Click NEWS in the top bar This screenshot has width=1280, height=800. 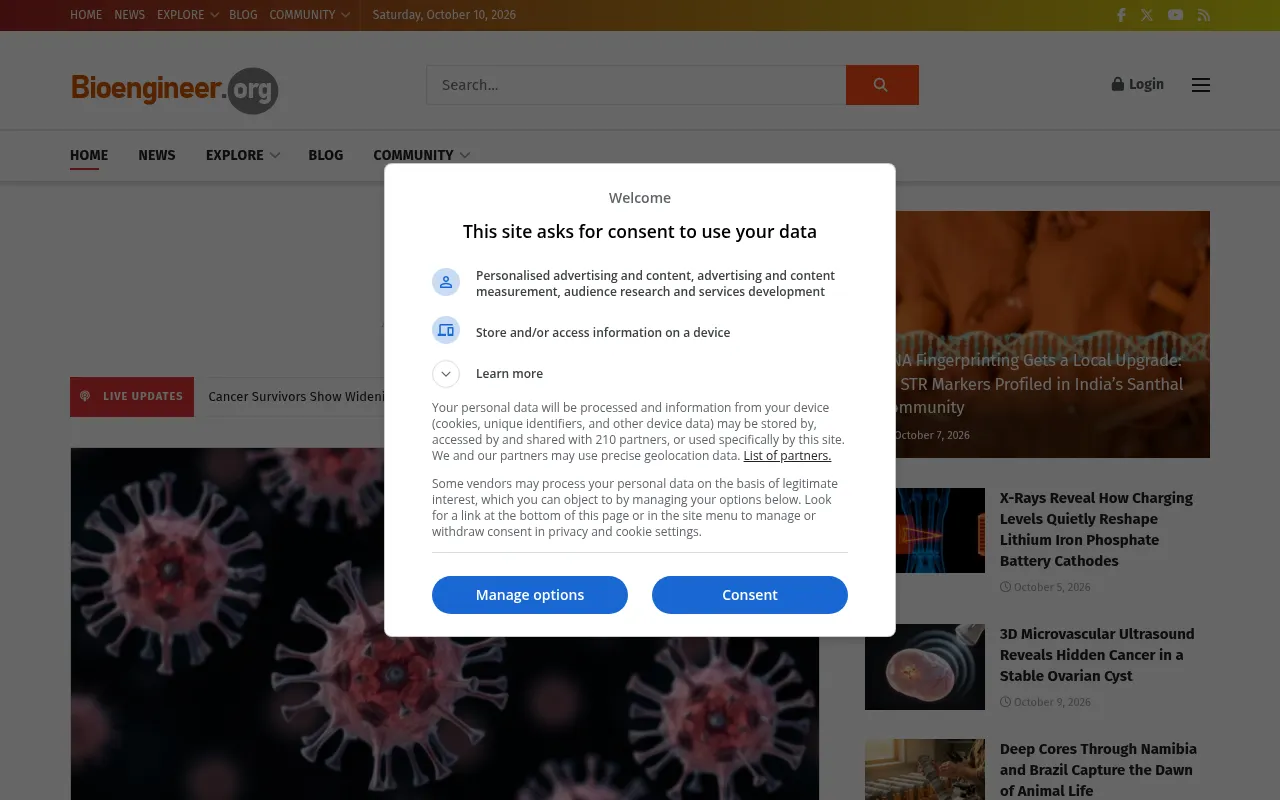[130, 15]
